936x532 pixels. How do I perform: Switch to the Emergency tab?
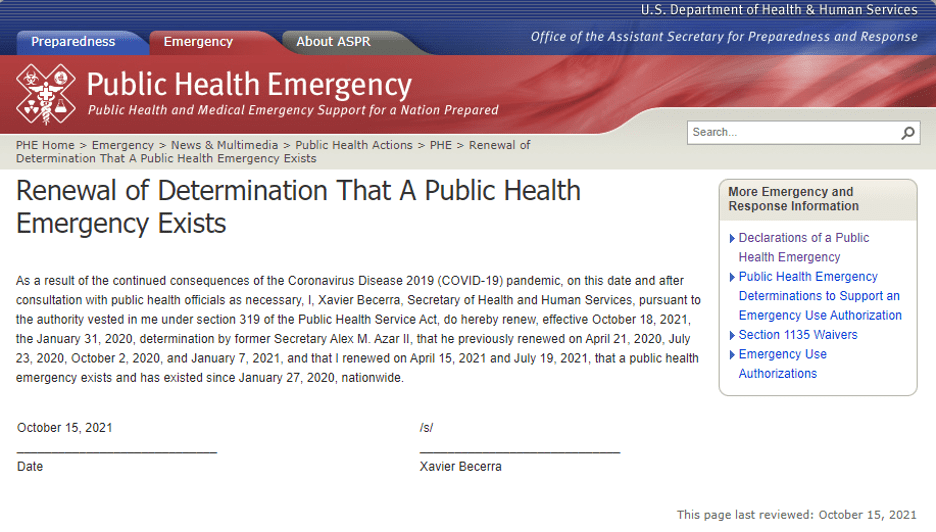click(198, 42)
